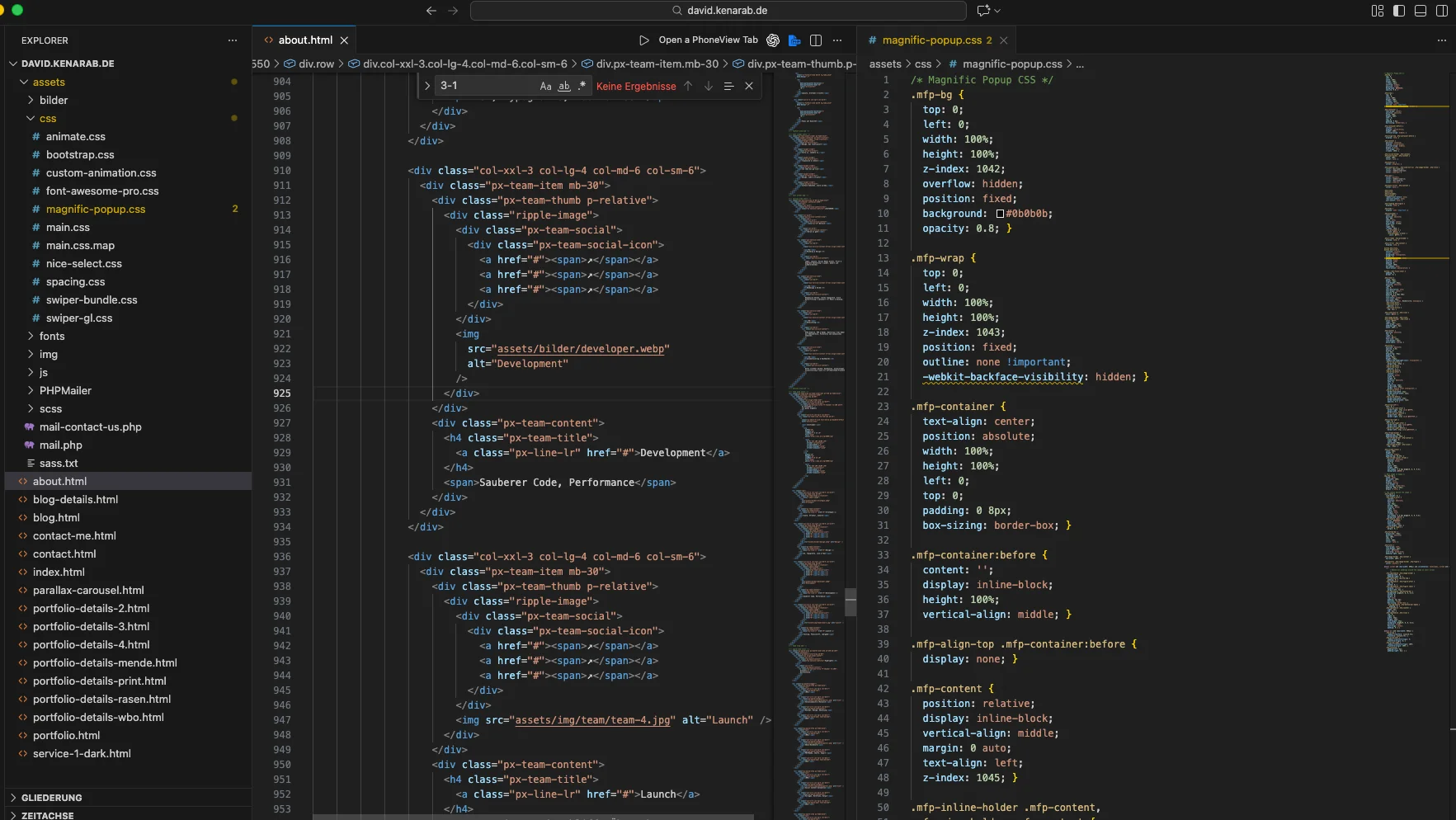Navigate back with the left arrow

click(431, 11)
